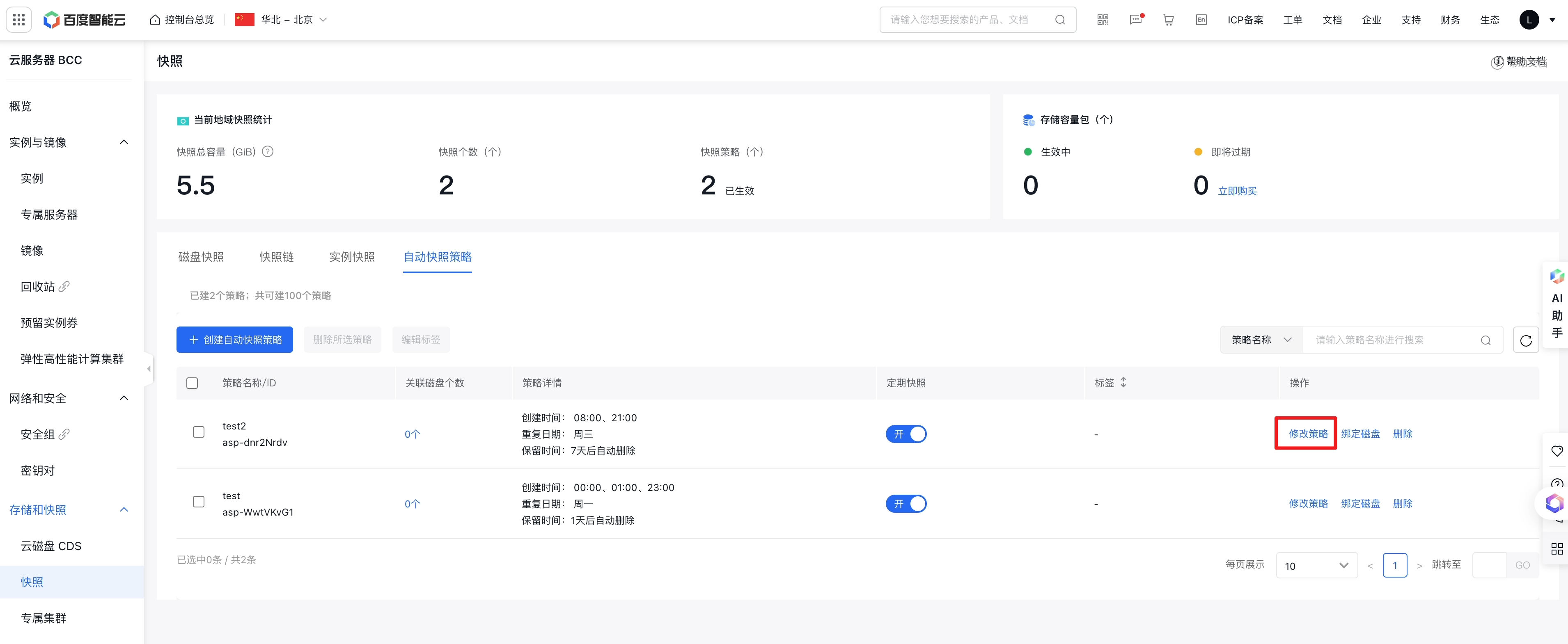The width and height of the screenshot is (1568, 644).
Task: Open the product grid menu icon
Action: (19, 20)
